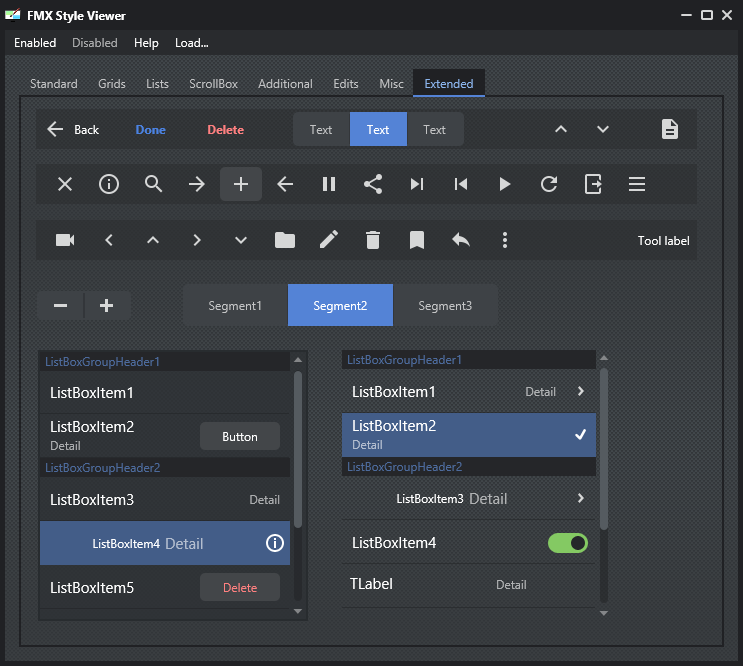Click the folder icon in the toolbar
Image resolution: width=743 pixels, height=666 pixels.
point(285,240)
